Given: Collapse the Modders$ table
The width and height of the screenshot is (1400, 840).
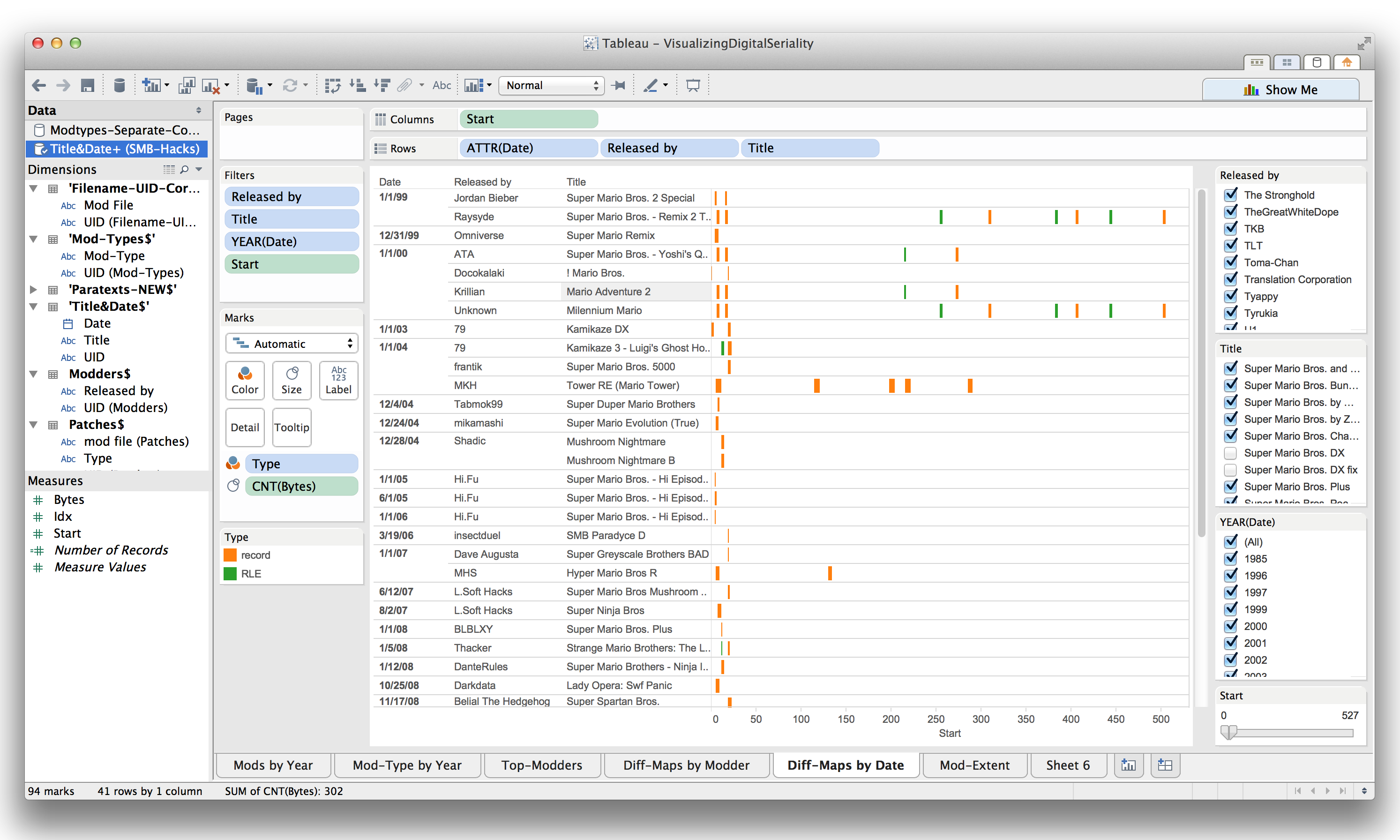Looking at the screenshot, I should [34, 374].
